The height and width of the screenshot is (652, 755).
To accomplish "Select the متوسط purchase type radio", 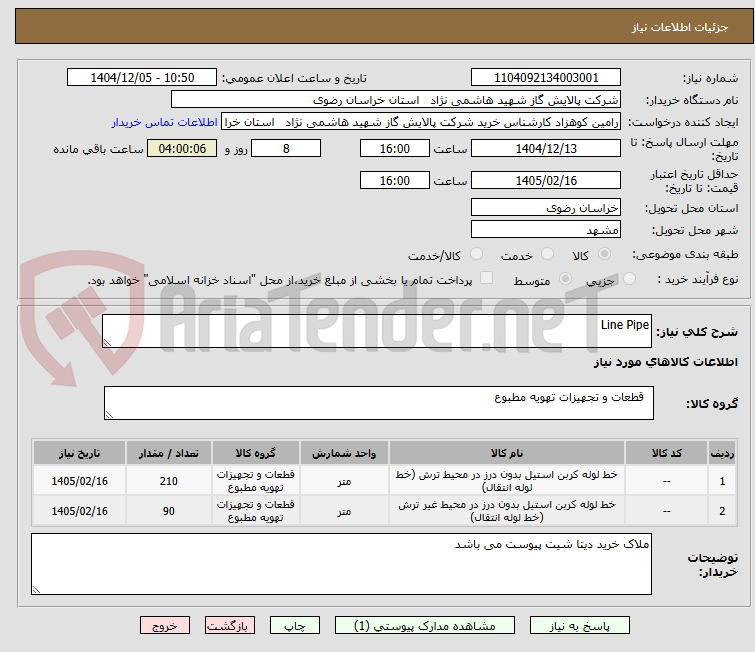I will click(x=565, y=279).
